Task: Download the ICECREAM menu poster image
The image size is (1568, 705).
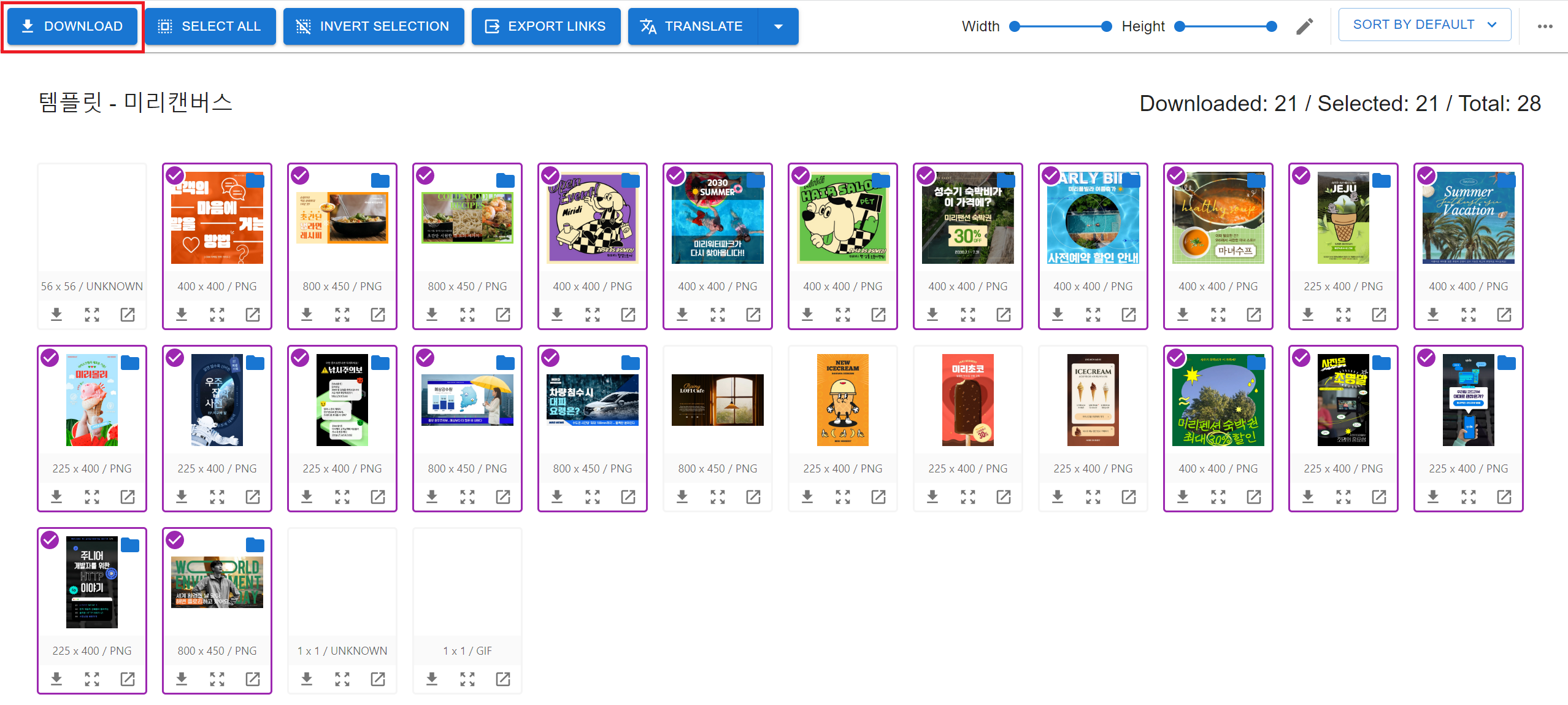Action: click(x=1058, y=497)
